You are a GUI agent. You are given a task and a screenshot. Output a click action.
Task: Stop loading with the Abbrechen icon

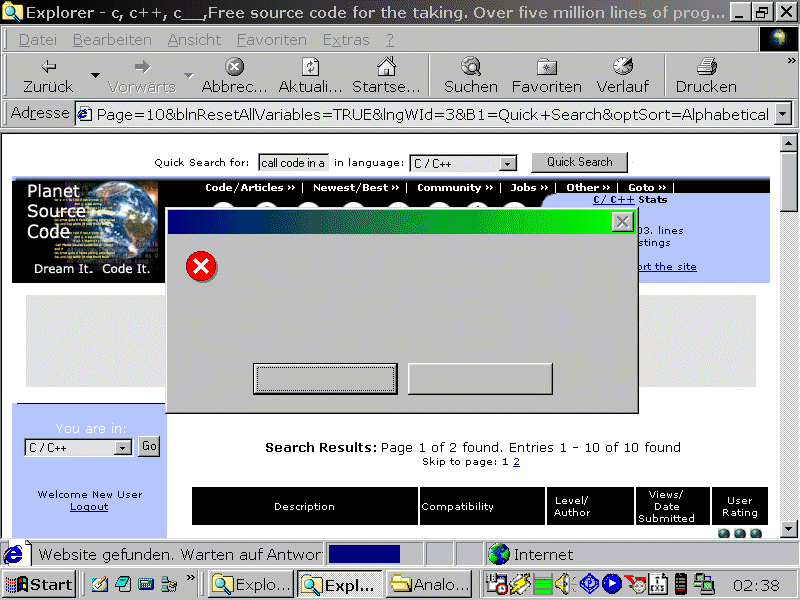tap(234, 67)
